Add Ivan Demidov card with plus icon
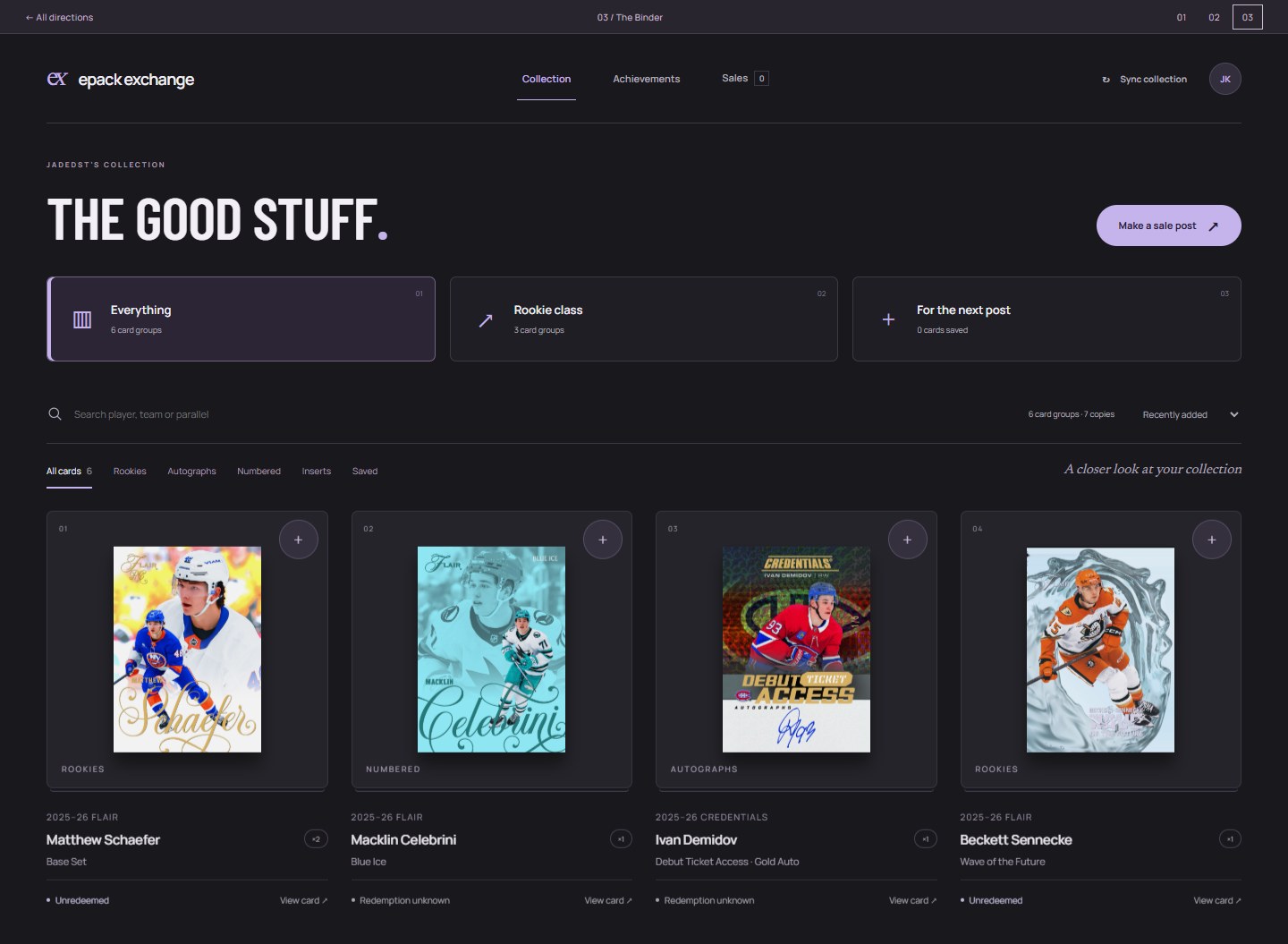The height and width of the screenshot is (944, 1288). click(x=907, y=540)
